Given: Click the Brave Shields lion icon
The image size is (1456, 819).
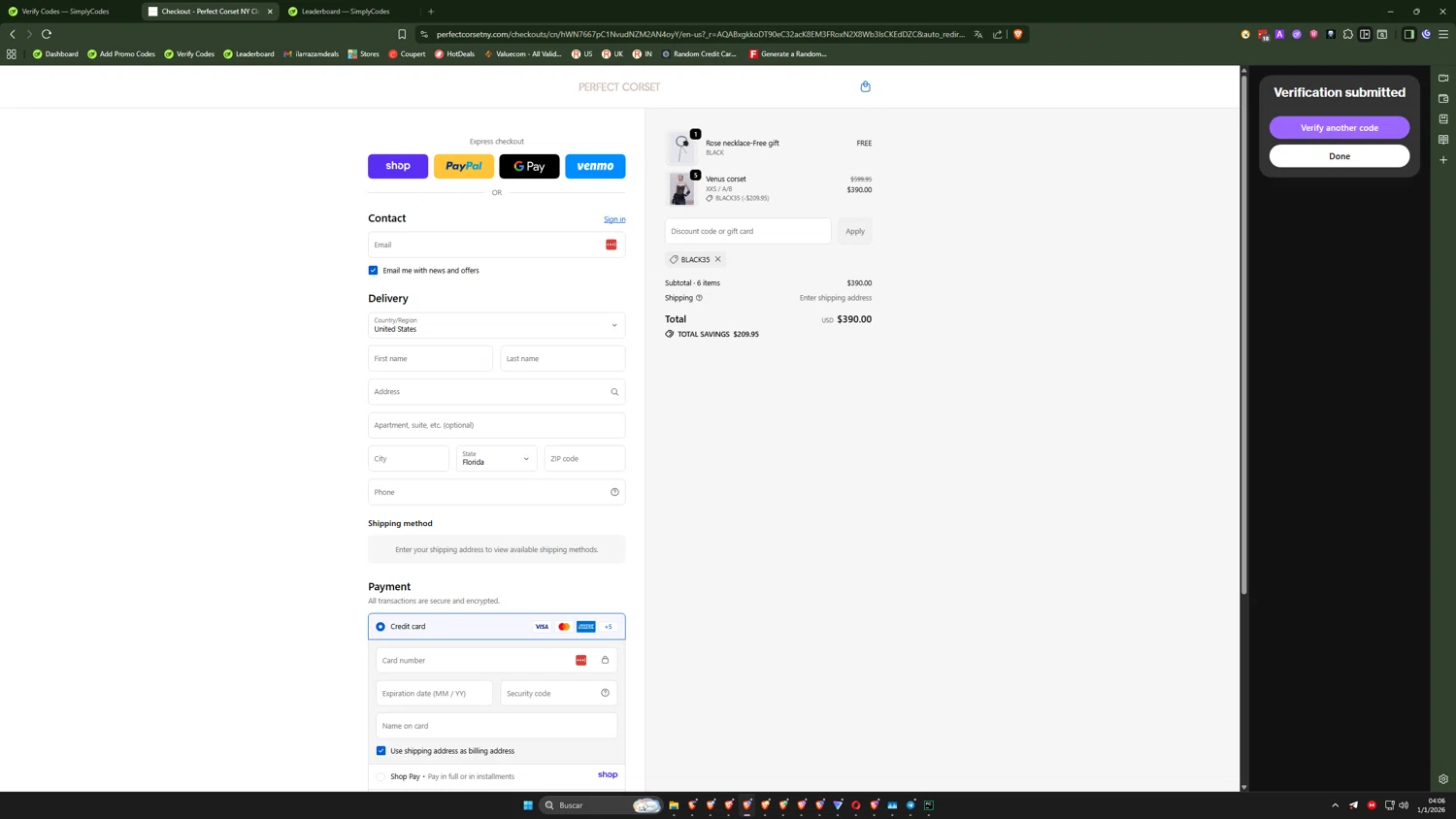Looking at the screenshot, I should point(1017,34).
